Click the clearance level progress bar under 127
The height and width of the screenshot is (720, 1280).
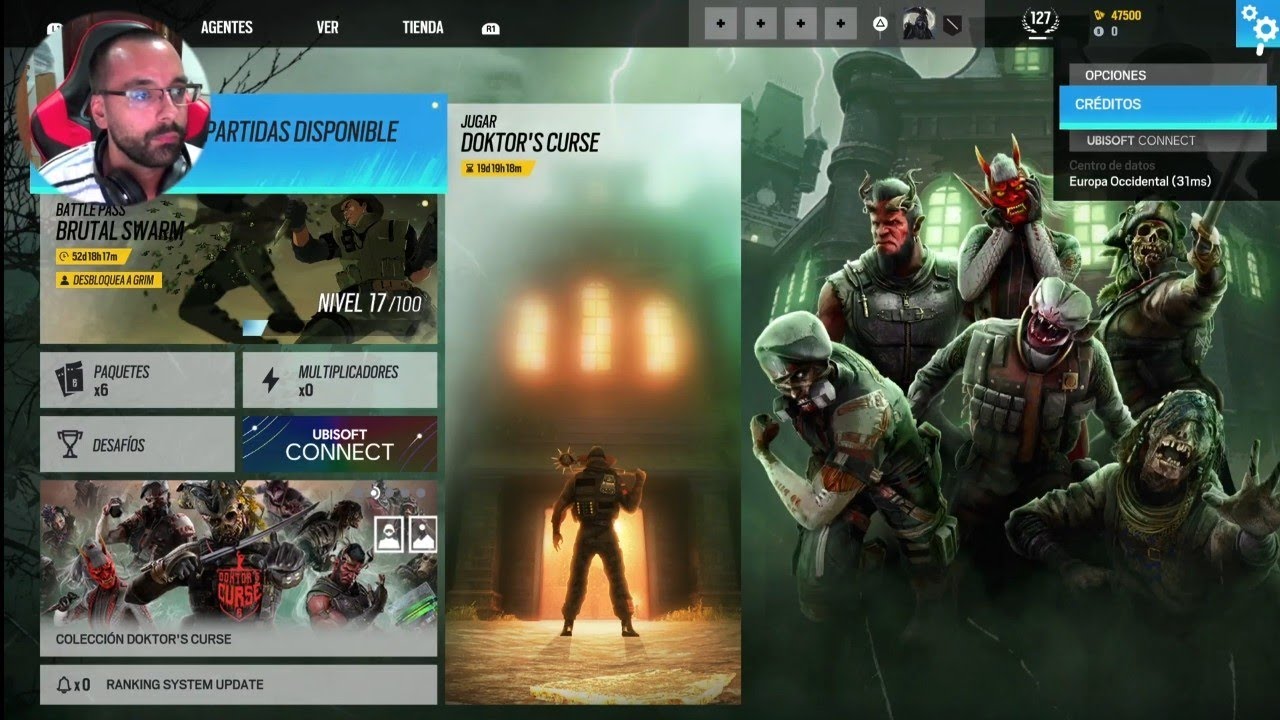[x=1042, y=39]
